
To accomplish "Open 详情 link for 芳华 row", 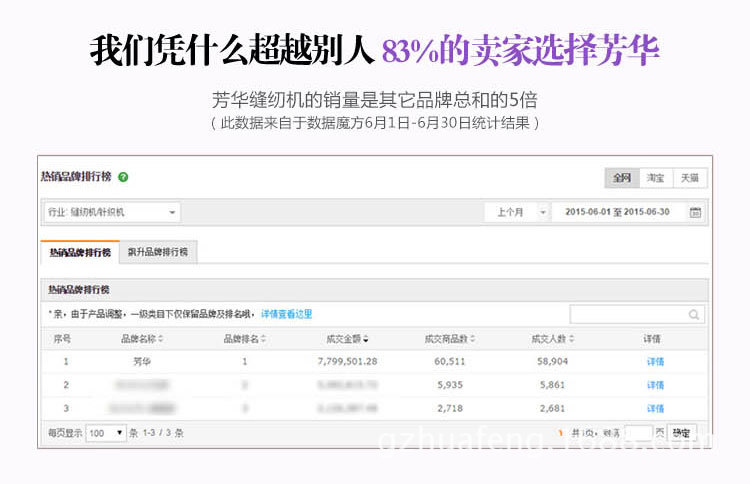I will click(x=655, y=361).
